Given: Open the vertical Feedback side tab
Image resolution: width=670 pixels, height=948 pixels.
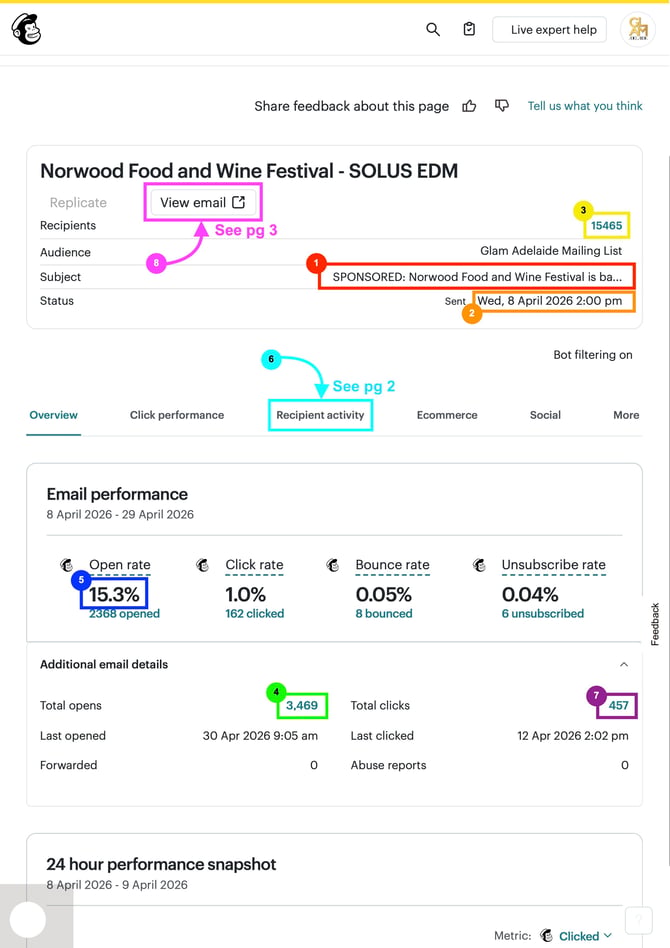Looking at the screenshot, I should coord(655,624).
